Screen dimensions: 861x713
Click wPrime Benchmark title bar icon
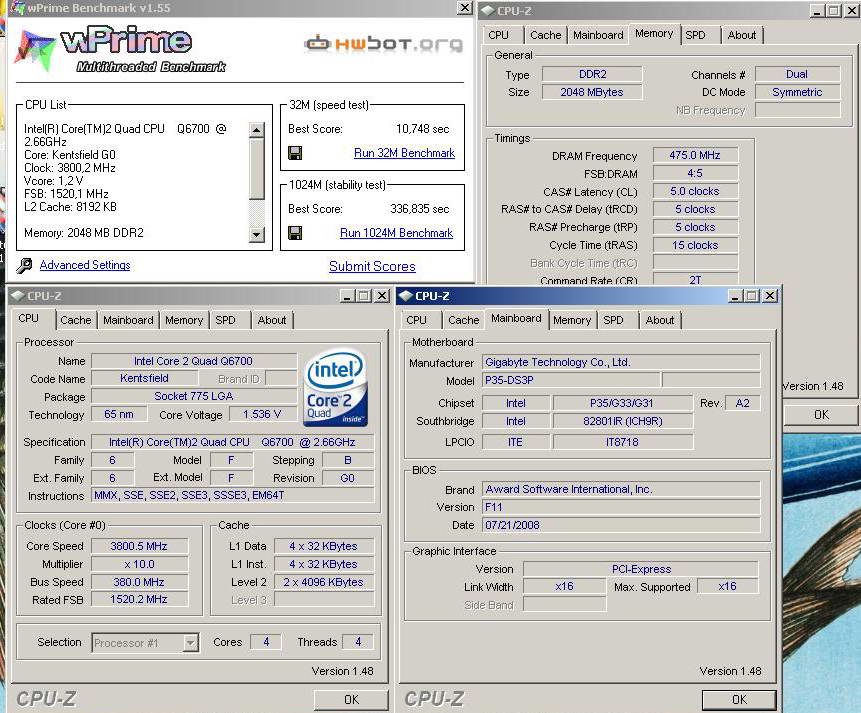[18, 8]
